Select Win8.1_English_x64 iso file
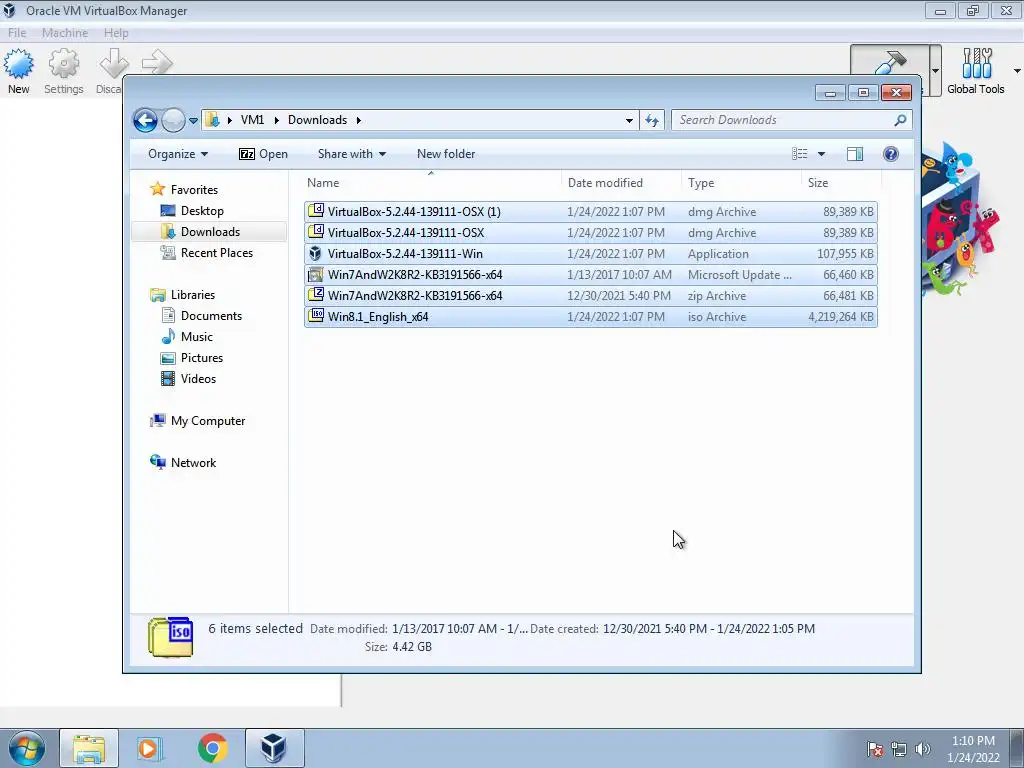The height and width of the screenshot is (768, 1024). pyautogui.click(x=590, y=317)
